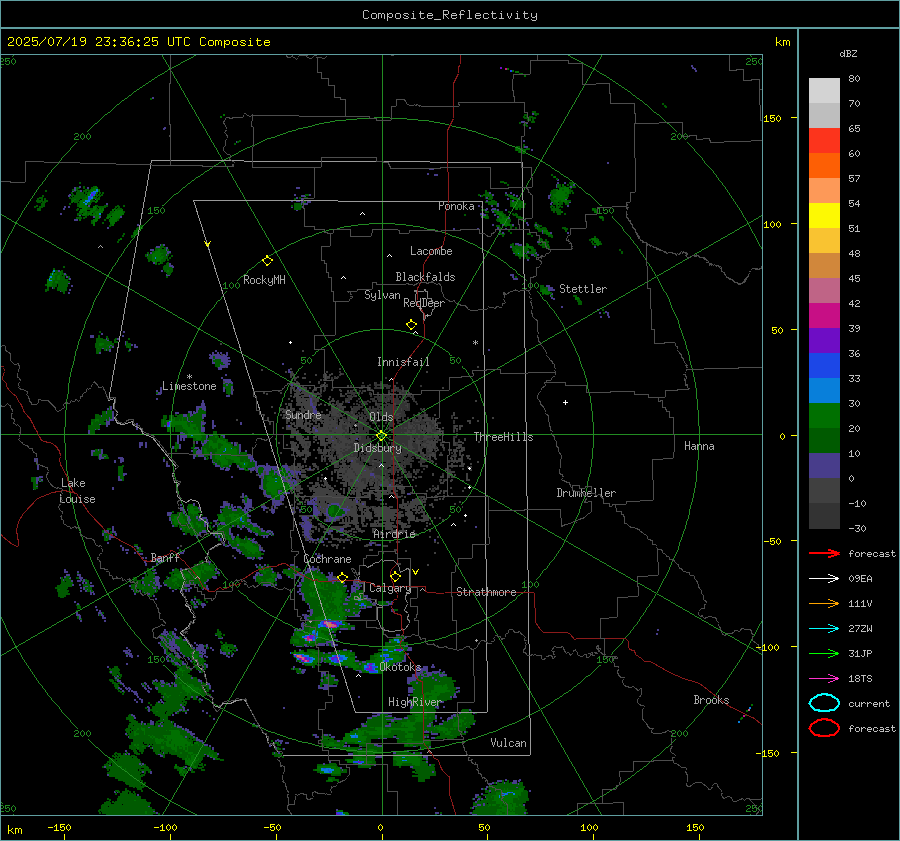Click the green 31JP arrow icon

824,653
